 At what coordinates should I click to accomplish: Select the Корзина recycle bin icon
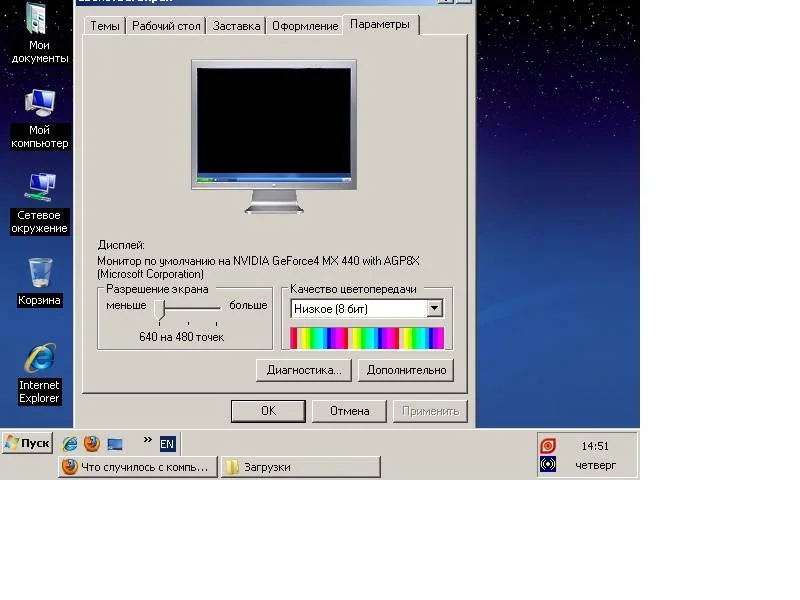(x=39, y=281)
